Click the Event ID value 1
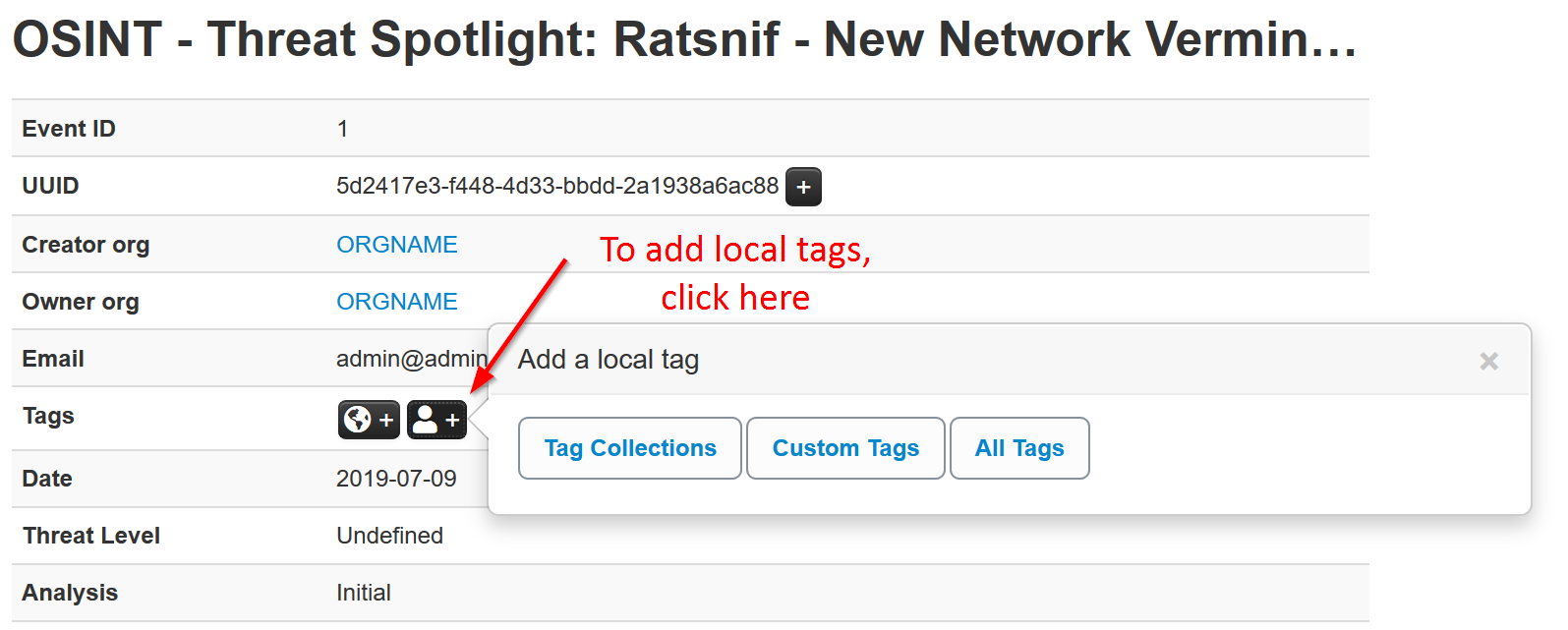Viewport: 1568px width, 630px height. coord(342,129)
